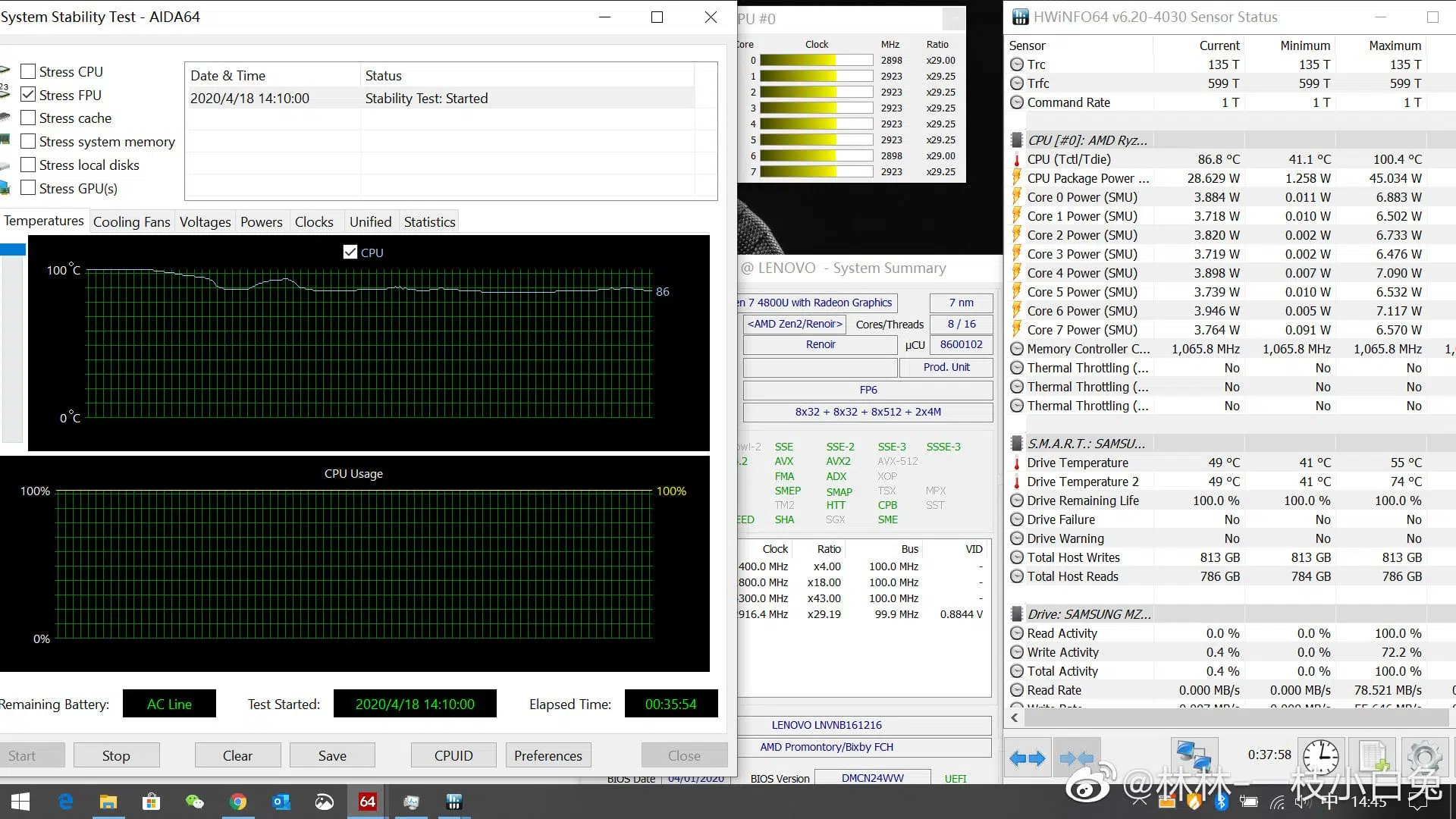The width and height of the screenshot is (1456, 819).
Task: Click the Save button
Action: (332, 755)
